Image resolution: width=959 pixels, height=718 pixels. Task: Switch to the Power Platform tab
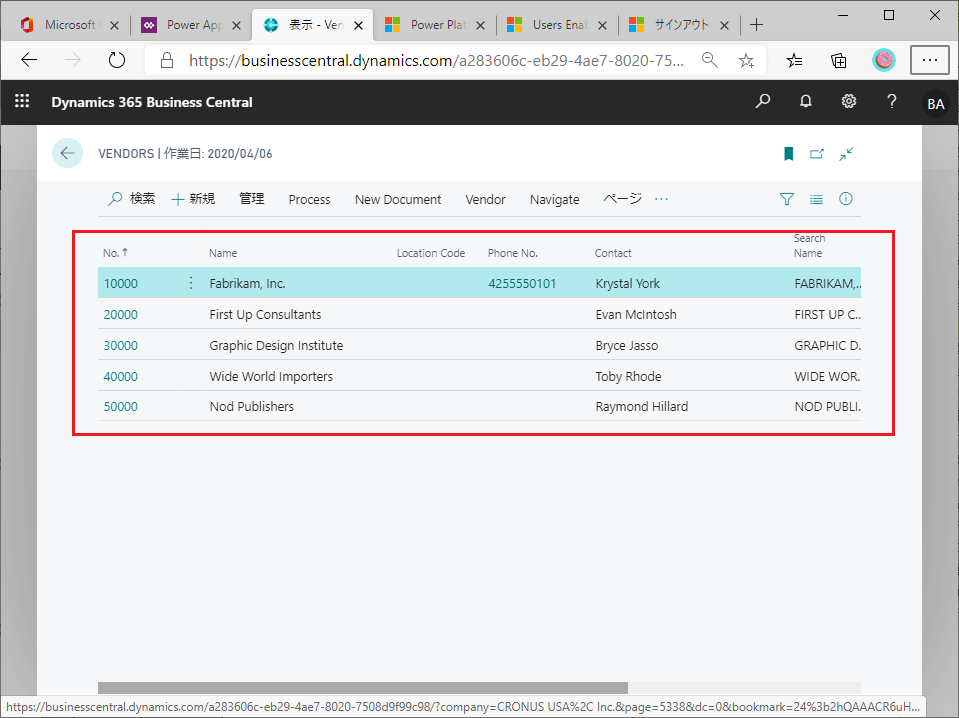point(434,25)
